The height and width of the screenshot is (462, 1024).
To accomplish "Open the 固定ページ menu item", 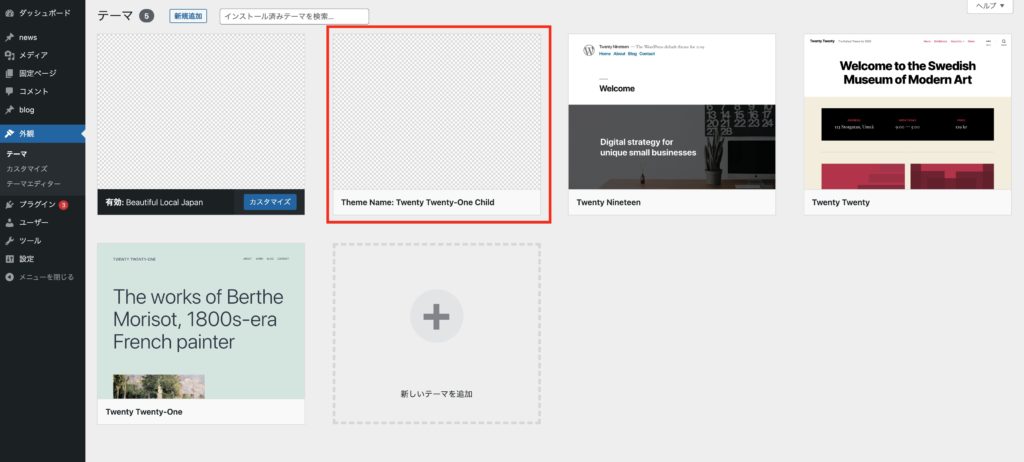I will pyautogui.click(x=42, y=73).
